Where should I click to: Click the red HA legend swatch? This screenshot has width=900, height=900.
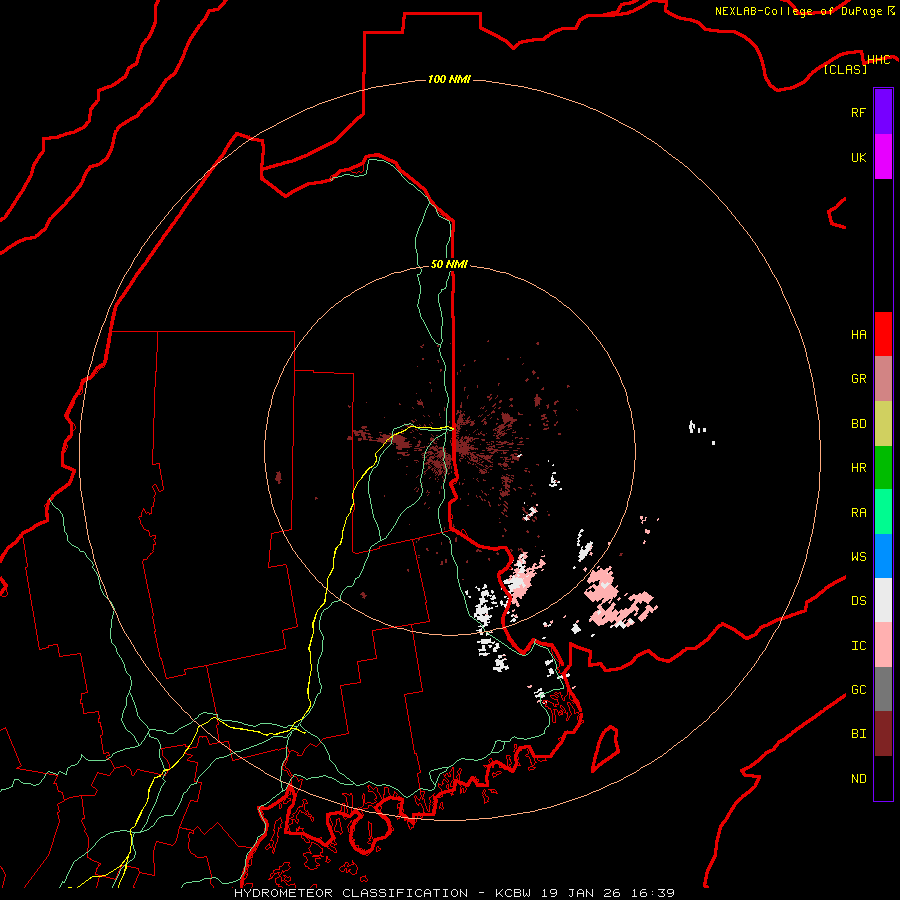click(x=883, y=334)
